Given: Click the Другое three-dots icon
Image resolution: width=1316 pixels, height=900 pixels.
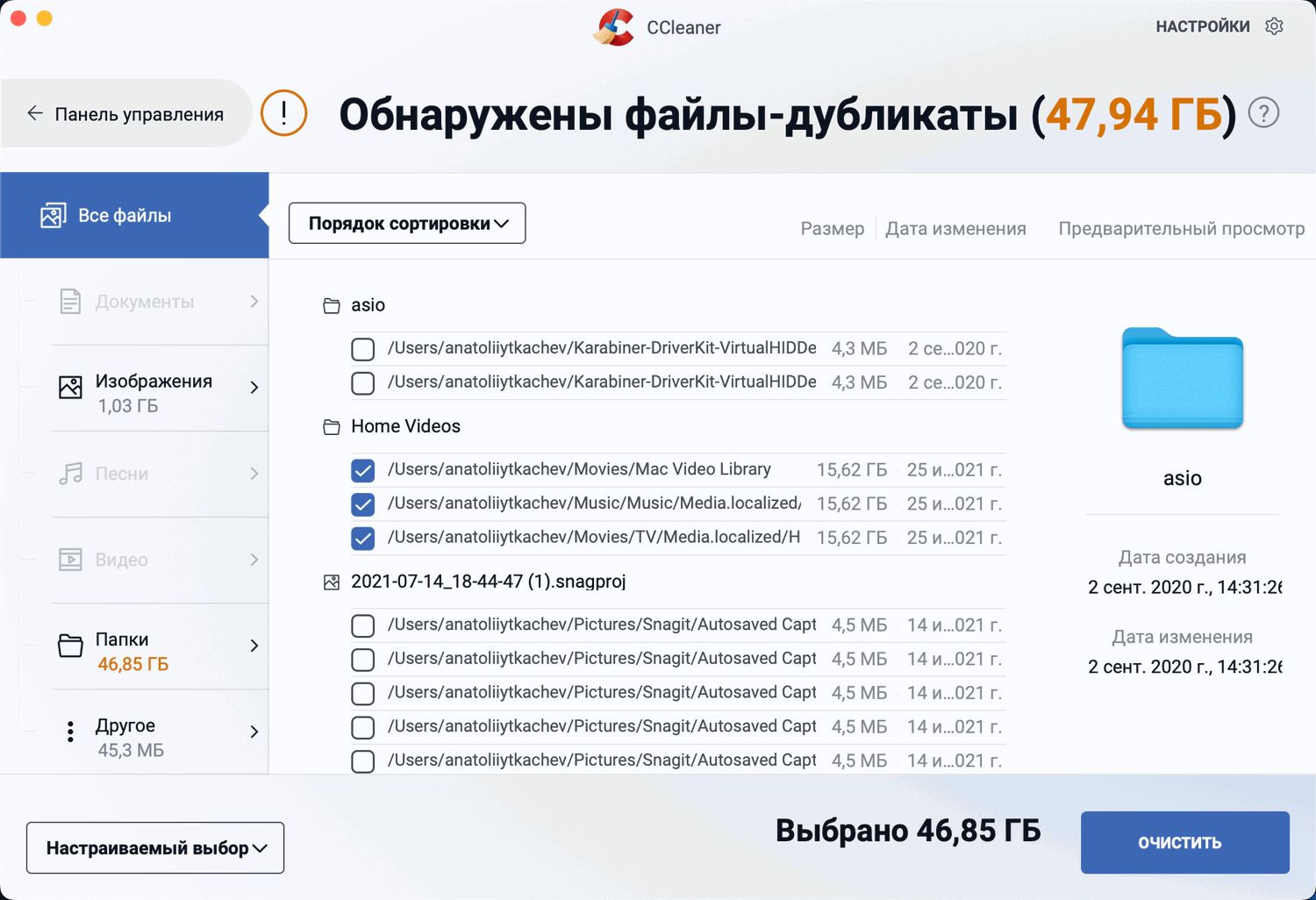Looking at the screenshot, I should click(70, 732).
